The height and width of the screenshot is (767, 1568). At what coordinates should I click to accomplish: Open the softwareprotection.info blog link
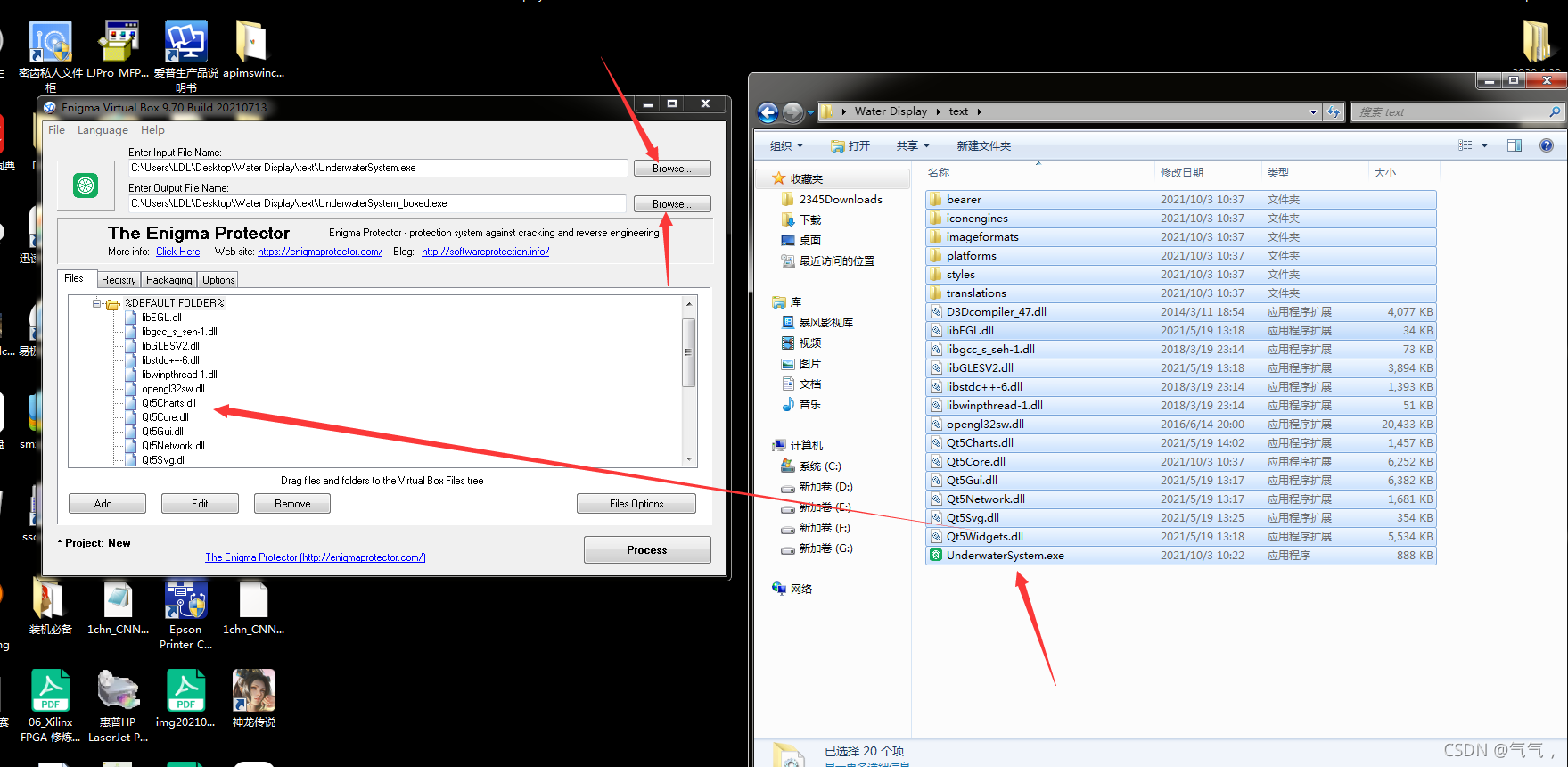[486, 252]
